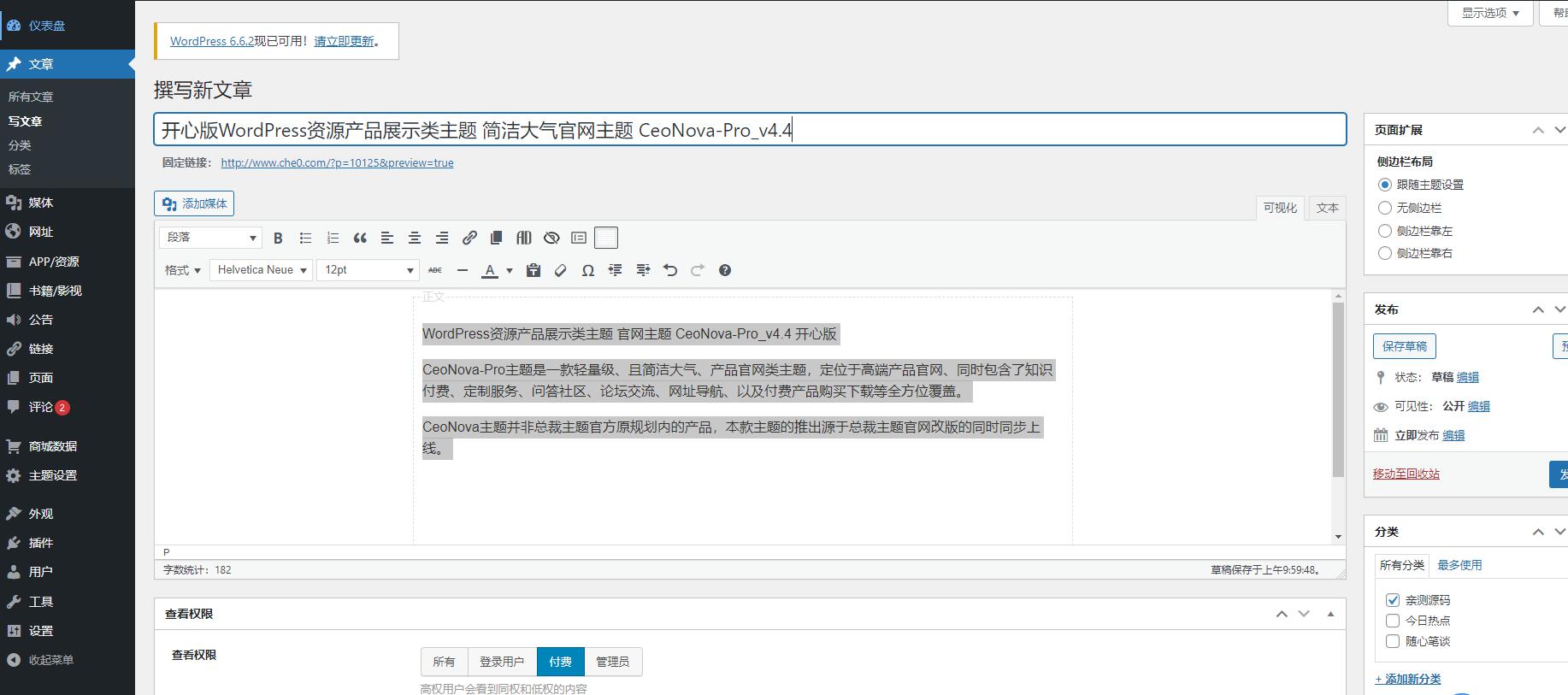Click the 请立即更新 update link
This screenshot has width=1568, height=695.
[344, 41]
